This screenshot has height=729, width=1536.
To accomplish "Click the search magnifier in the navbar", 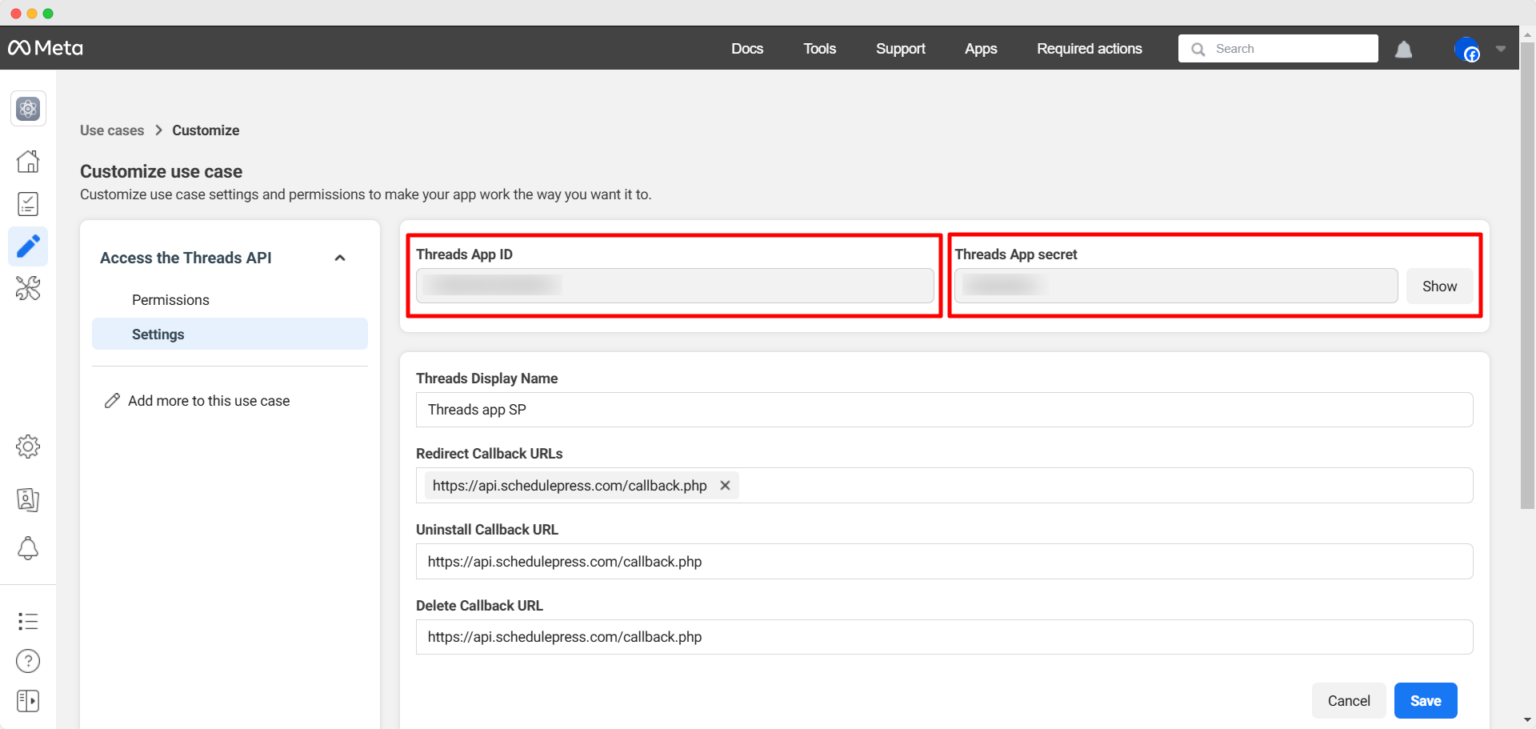I will (1197, 48).
